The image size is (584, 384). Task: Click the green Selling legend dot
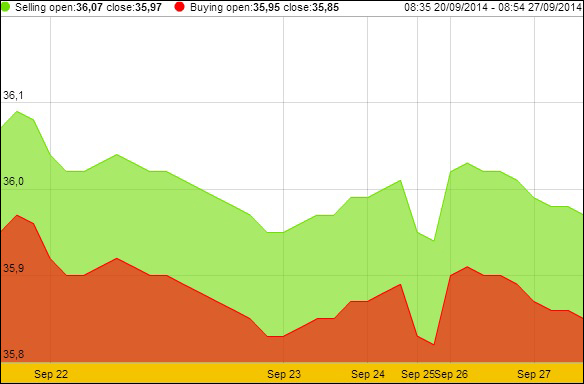coord(6,7)
